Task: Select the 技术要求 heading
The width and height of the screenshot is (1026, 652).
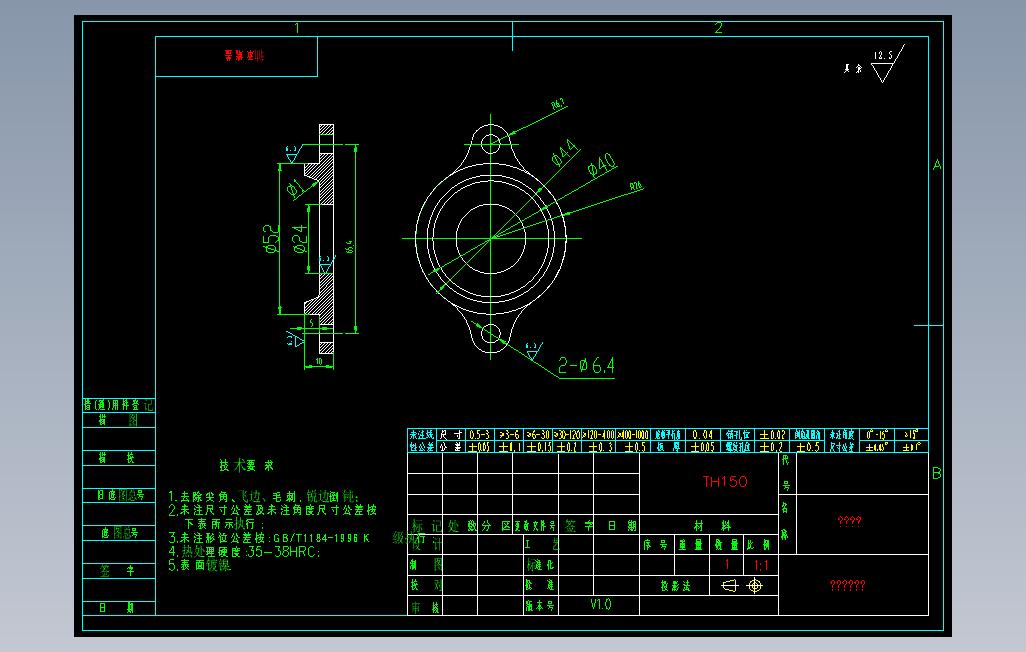Action: tap(247, 465)
